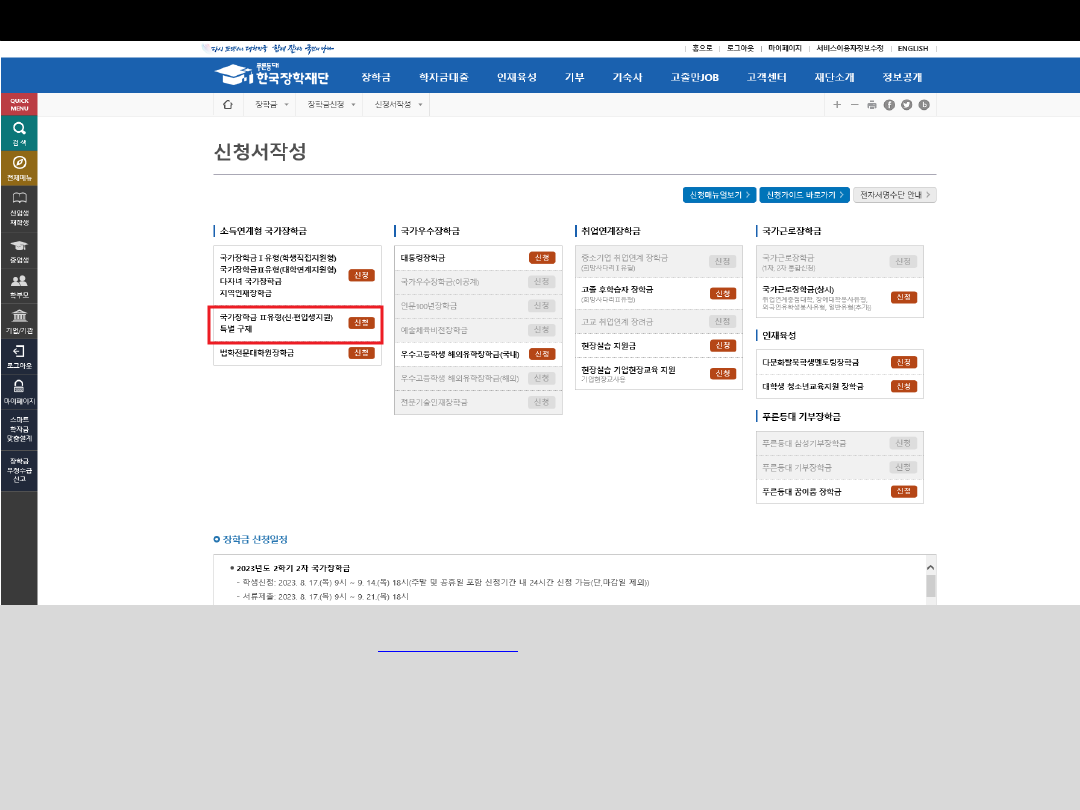
Task: Click scrollbar thumb in 신청일정 box
Action: tap(931, 586)
